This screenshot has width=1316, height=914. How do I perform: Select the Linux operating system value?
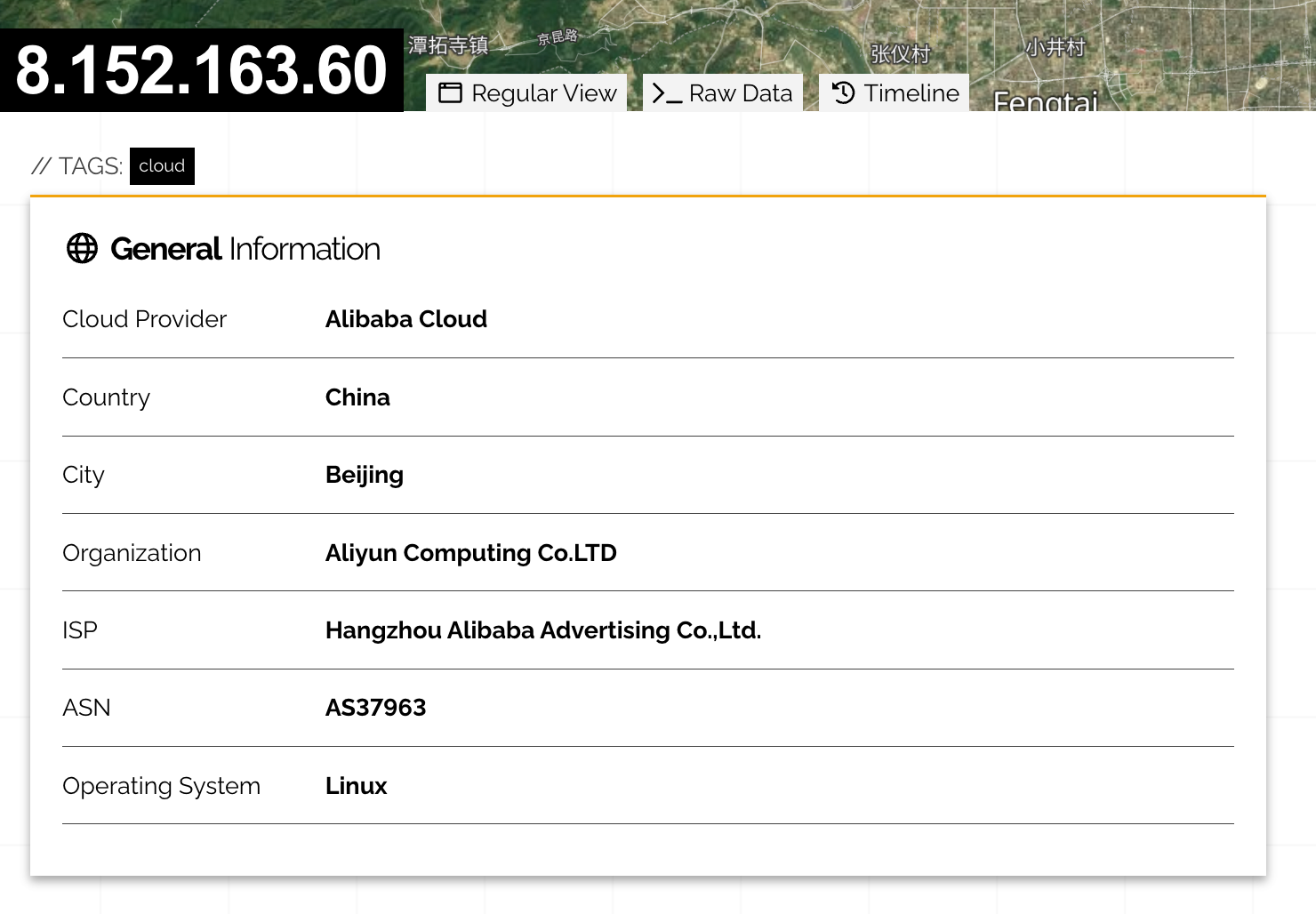357,786
